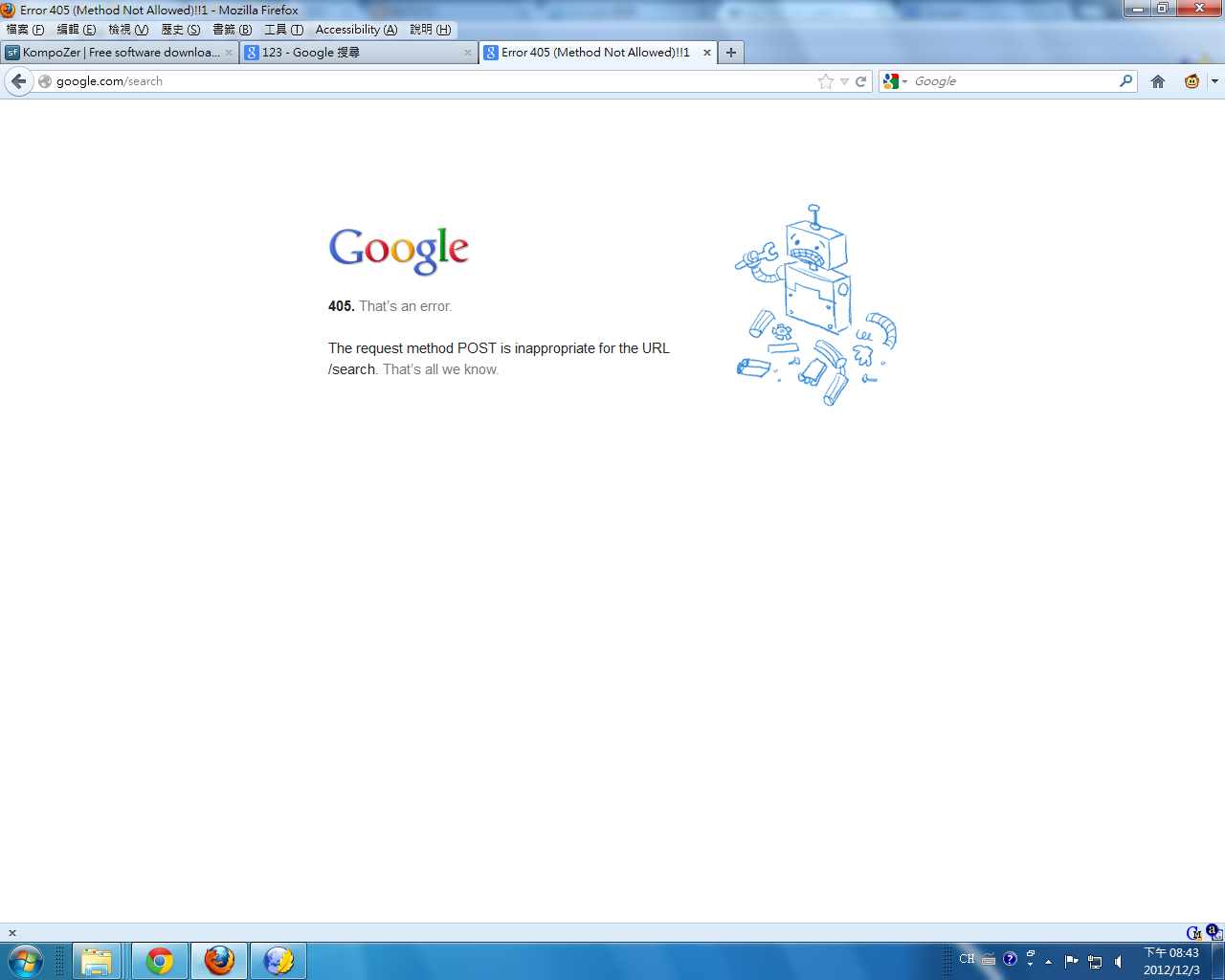Click the Firefox taskbar button
1225x980 pixels.
[219, 961]
